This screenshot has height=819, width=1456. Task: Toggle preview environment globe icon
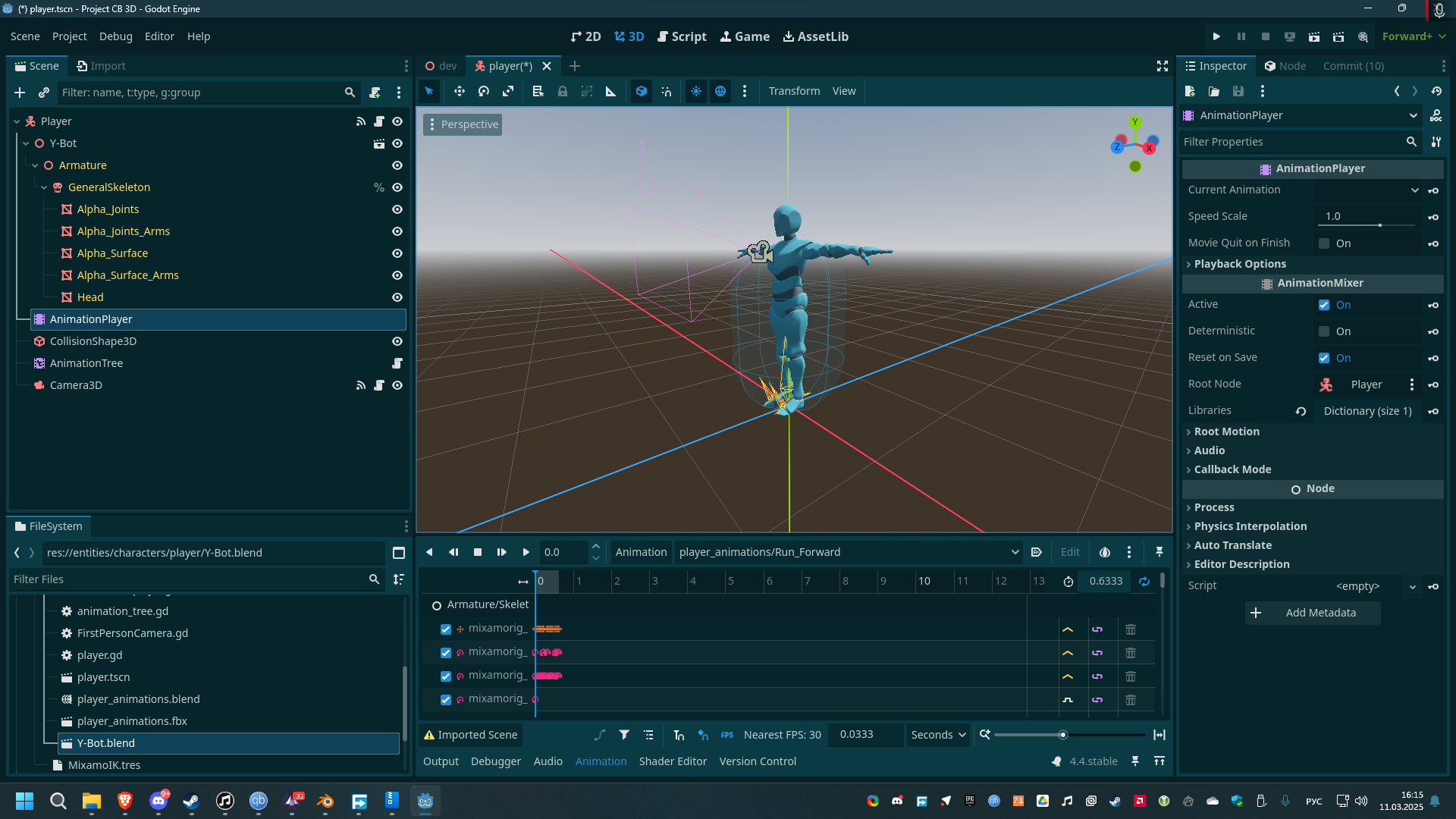[x=720, y=91]
